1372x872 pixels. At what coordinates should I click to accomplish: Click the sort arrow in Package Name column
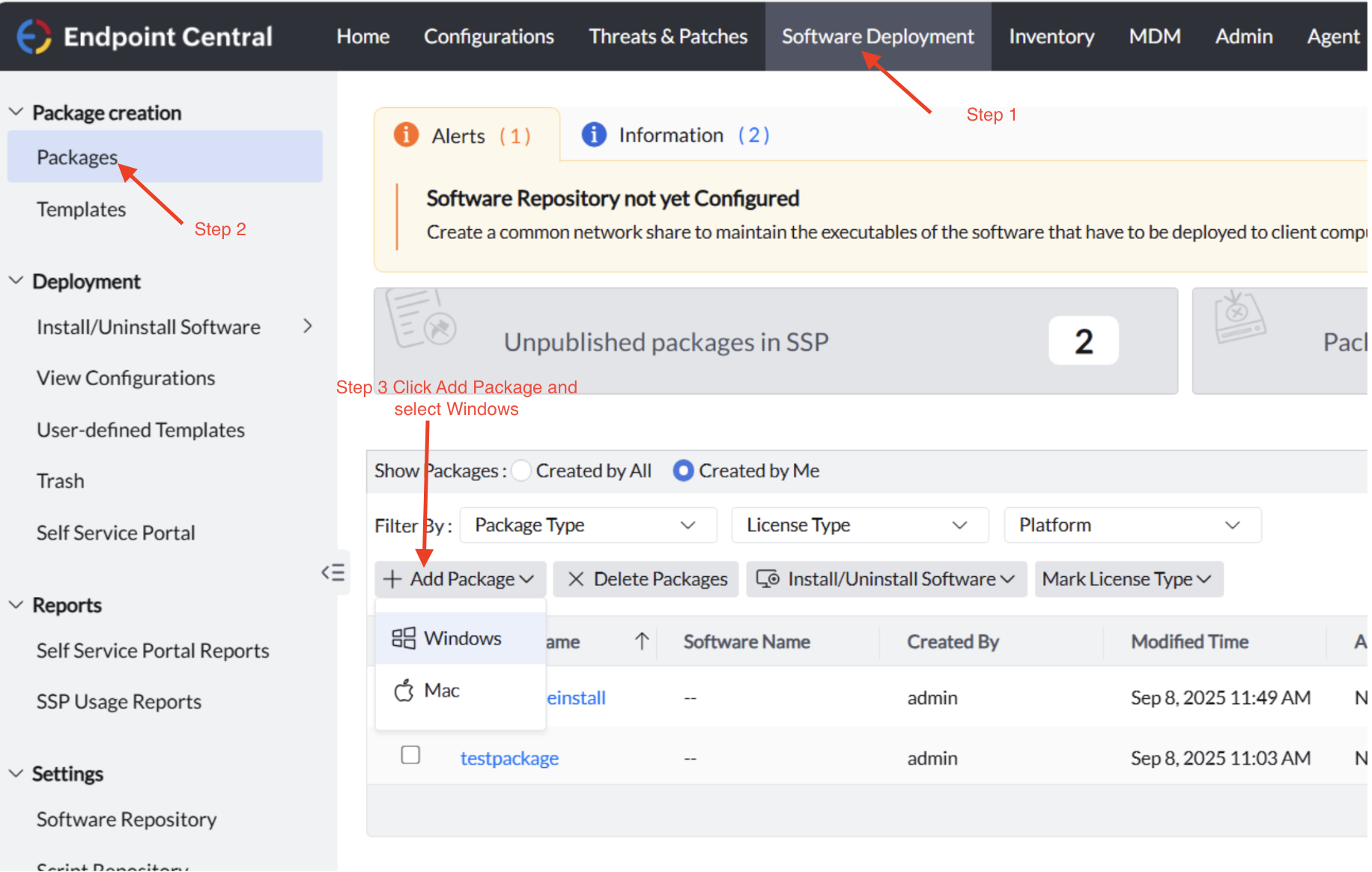point(642,641)
